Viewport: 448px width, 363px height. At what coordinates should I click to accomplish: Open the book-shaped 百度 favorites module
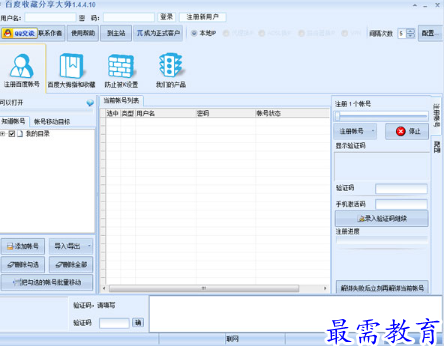click(71, 70)
